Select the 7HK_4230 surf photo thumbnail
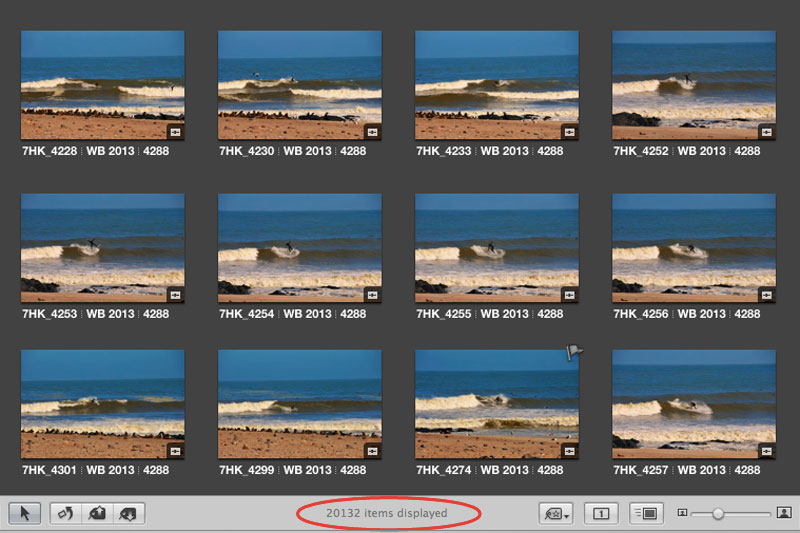 click(x=299, y=85)
